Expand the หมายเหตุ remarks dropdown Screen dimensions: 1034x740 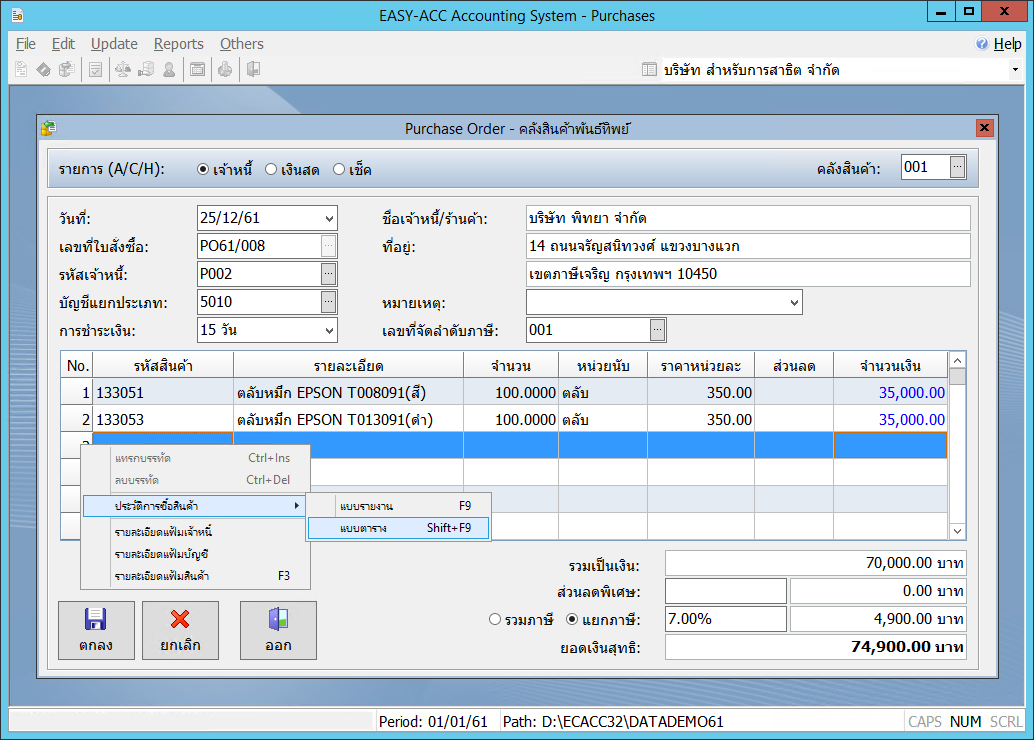pyautogui.click(x=794, y=302)
